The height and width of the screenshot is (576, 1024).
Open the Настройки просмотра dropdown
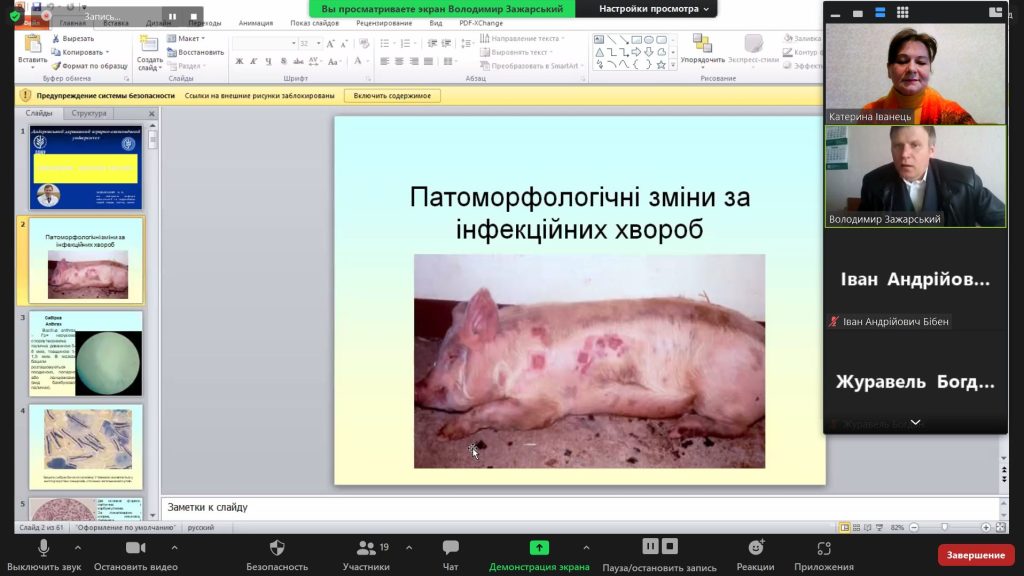pos(653,9)
